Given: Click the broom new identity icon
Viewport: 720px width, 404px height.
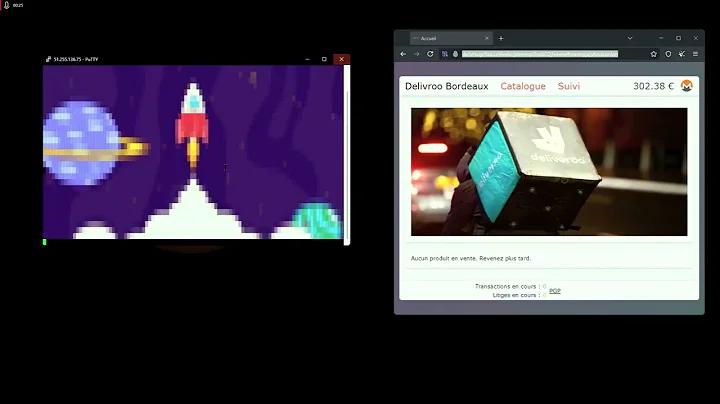Looking at the screenshot, I should point(682,54).
